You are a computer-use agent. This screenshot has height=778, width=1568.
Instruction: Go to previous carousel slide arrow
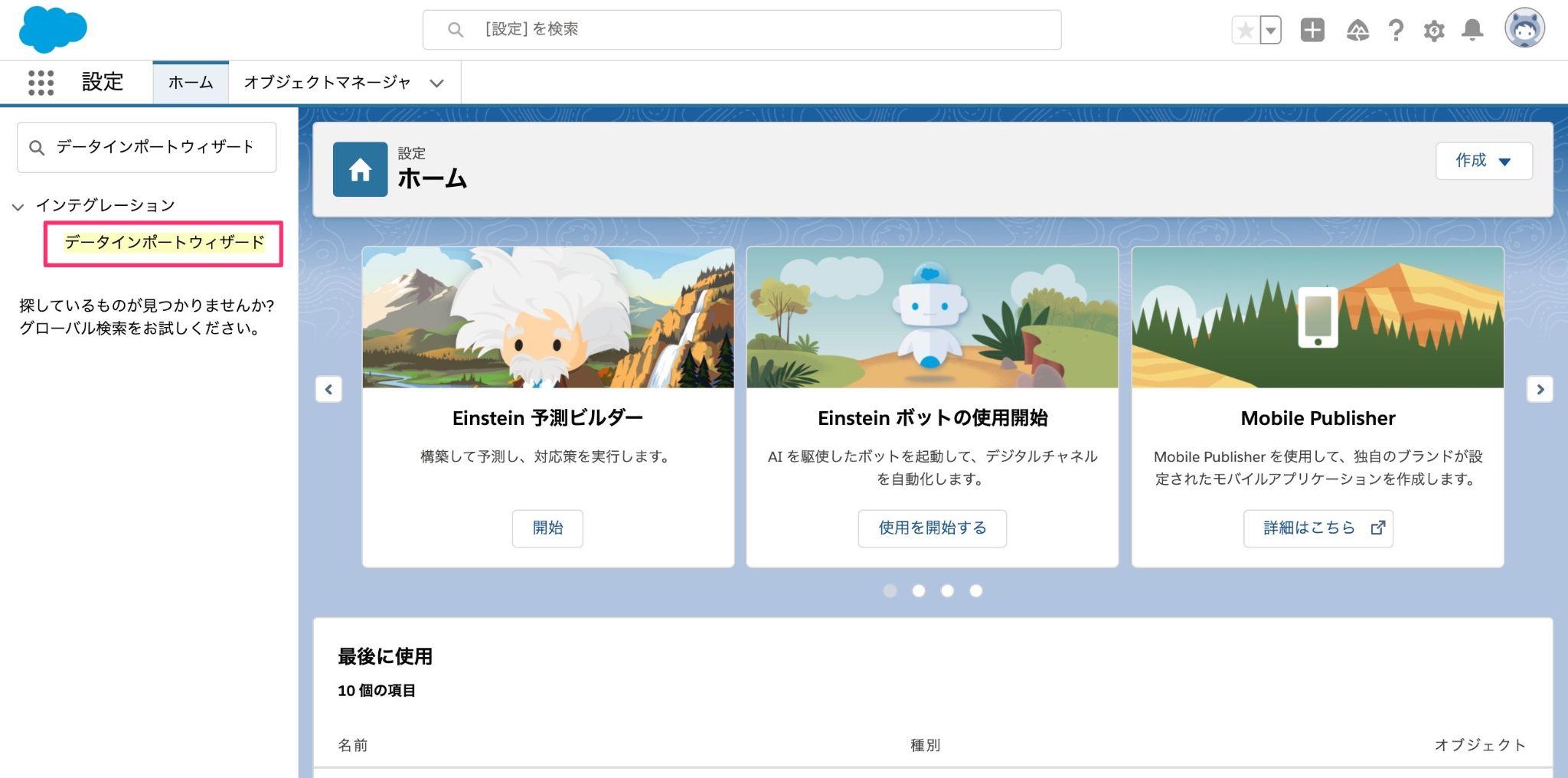point(328,389)
